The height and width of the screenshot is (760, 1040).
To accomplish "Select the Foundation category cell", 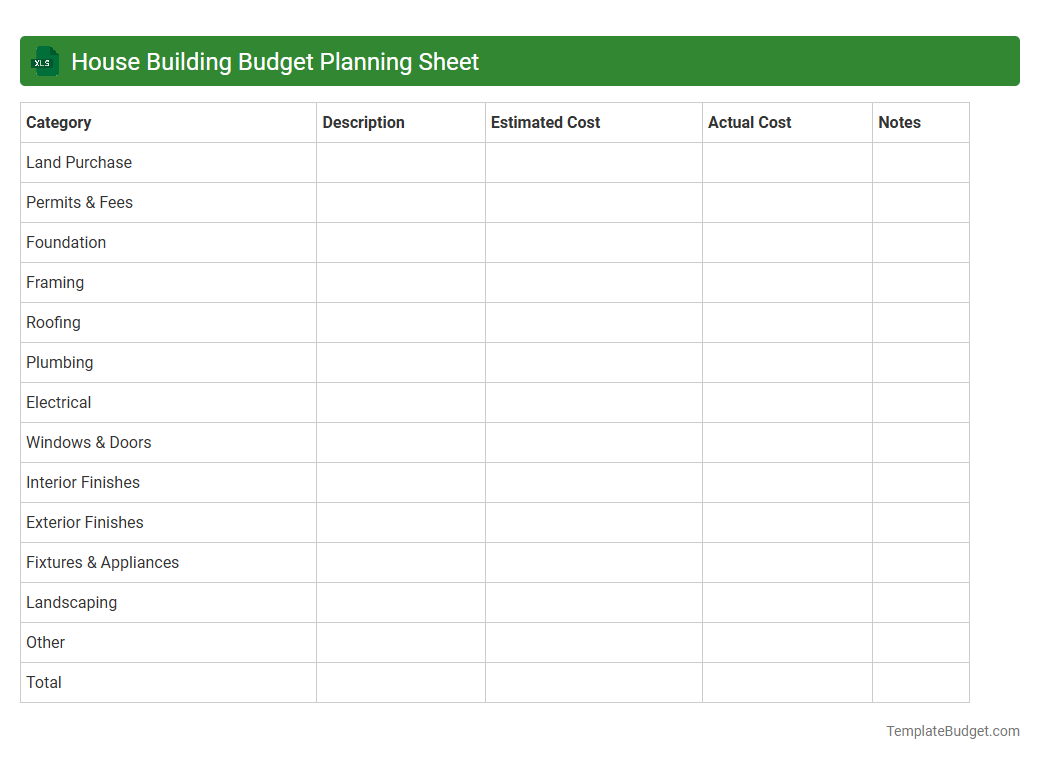I will click(66, 242).
